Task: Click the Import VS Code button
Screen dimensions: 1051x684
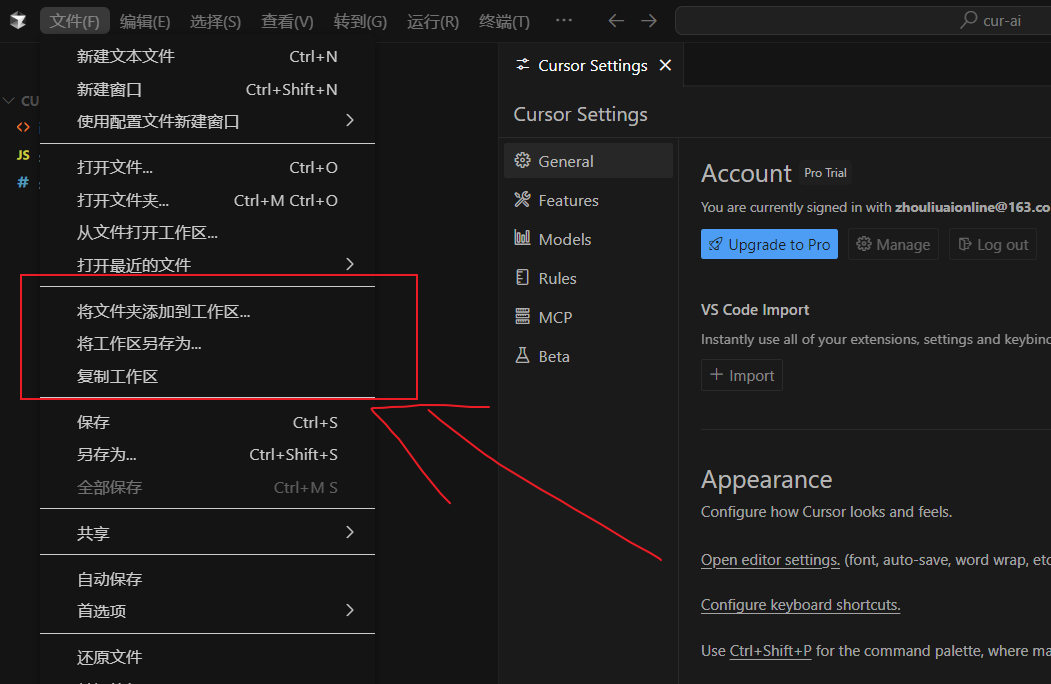Action: (741, 375)
